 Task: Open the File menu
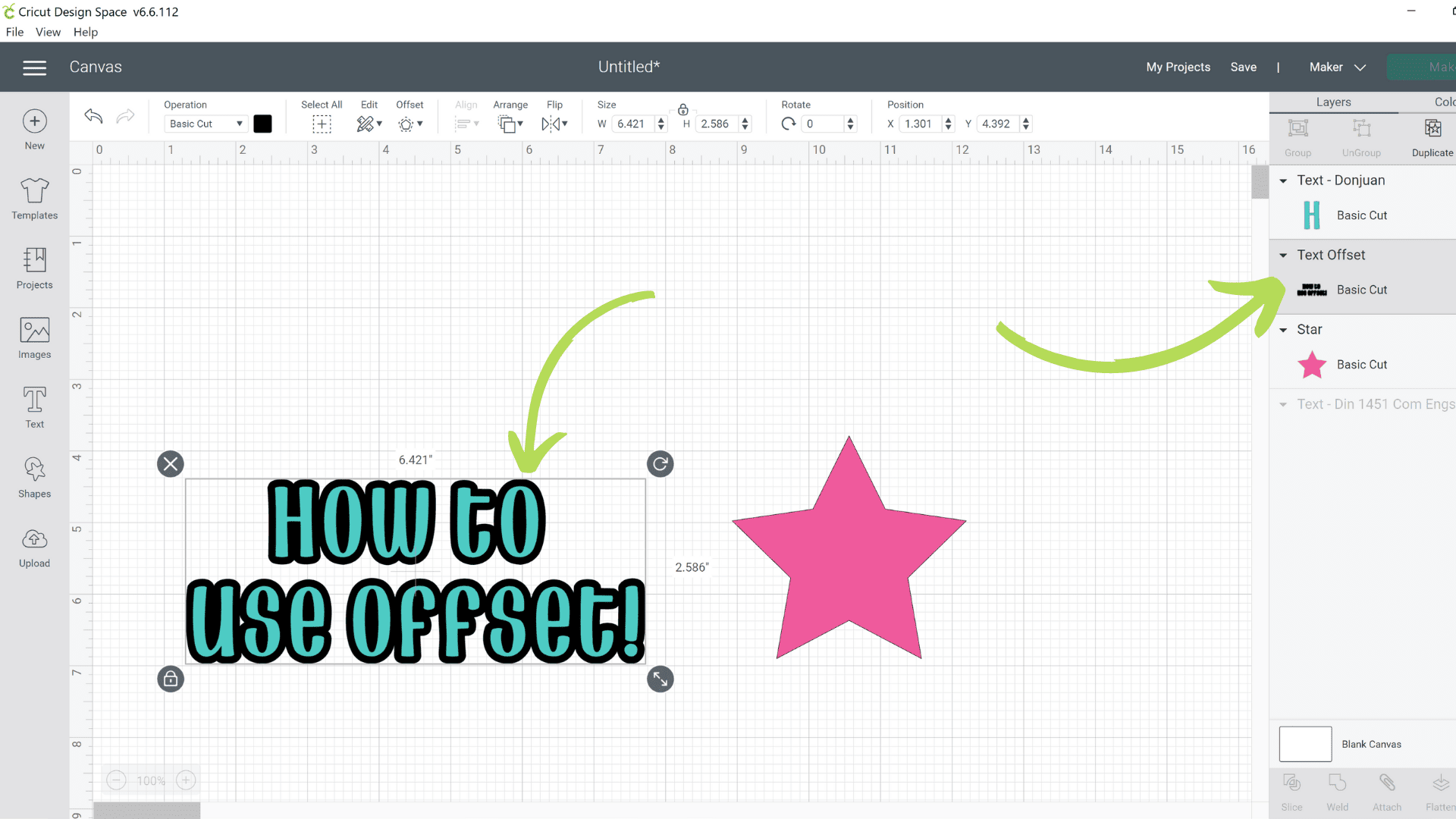[x=14, y=32]
